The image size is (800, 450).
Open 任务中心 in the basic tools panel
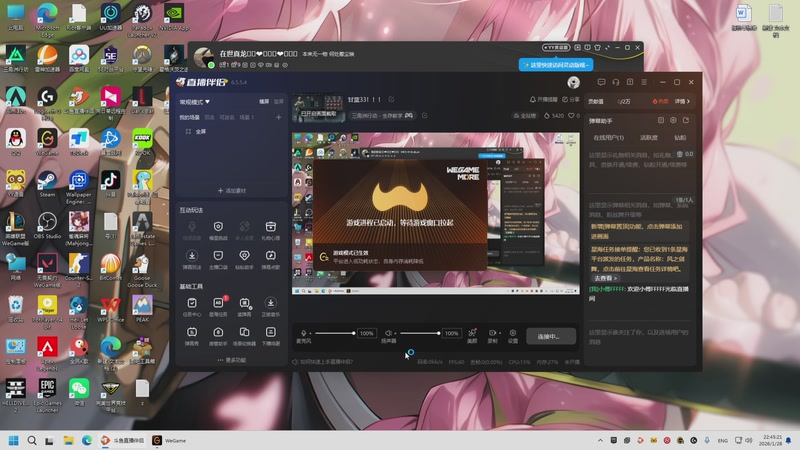[x=192, y=307]
